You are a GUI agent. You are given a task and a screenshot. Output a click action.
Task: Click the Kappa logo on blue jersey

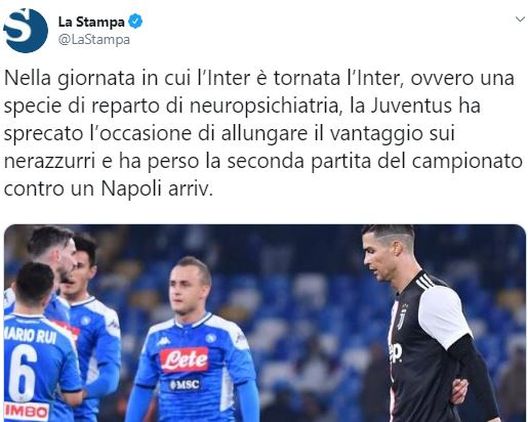163,342
